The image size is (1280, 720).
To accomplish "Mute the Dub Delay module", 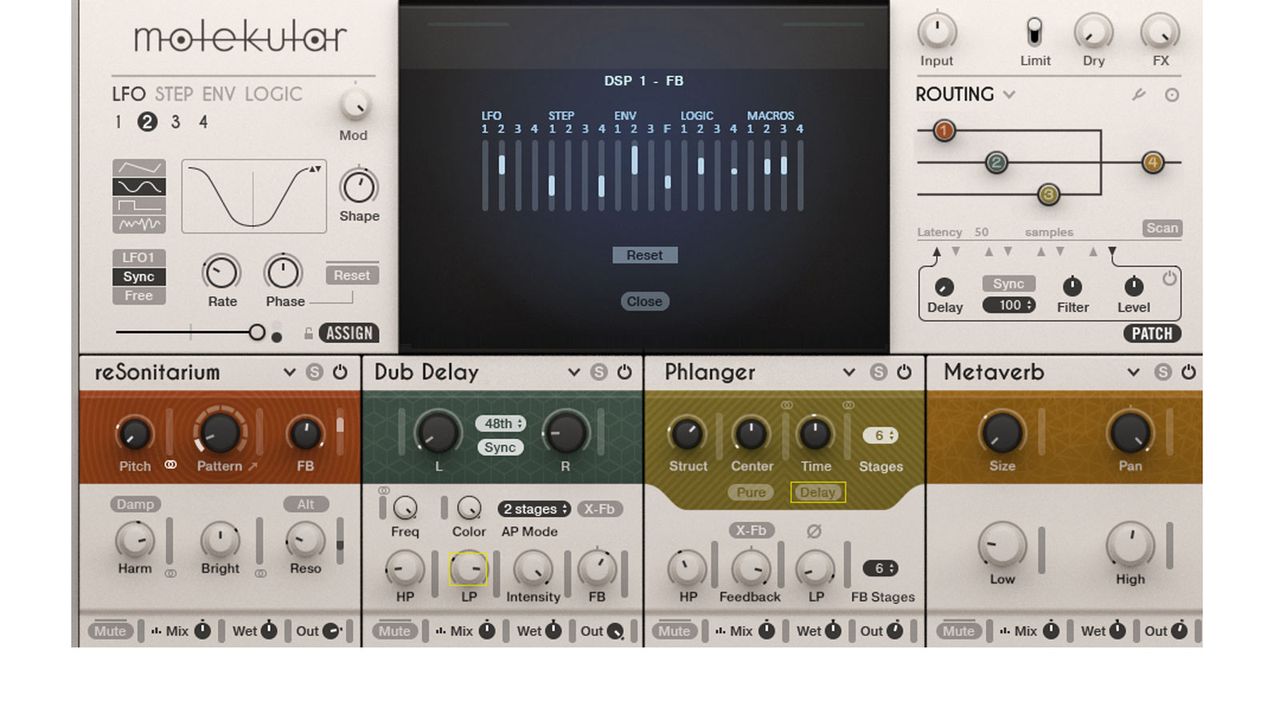I will (394, 631).
